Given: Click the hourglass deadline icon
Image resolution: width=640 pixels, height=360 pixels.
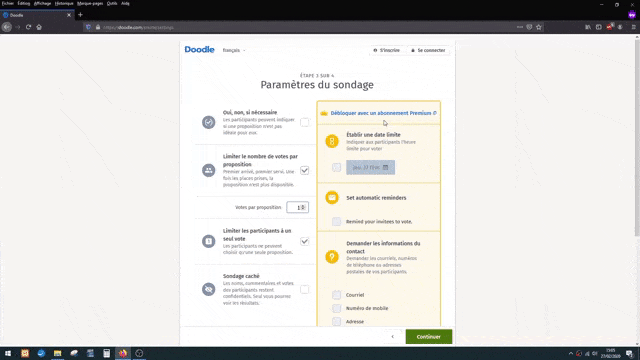Looking at the screenshot, I should tap(332, 141).
